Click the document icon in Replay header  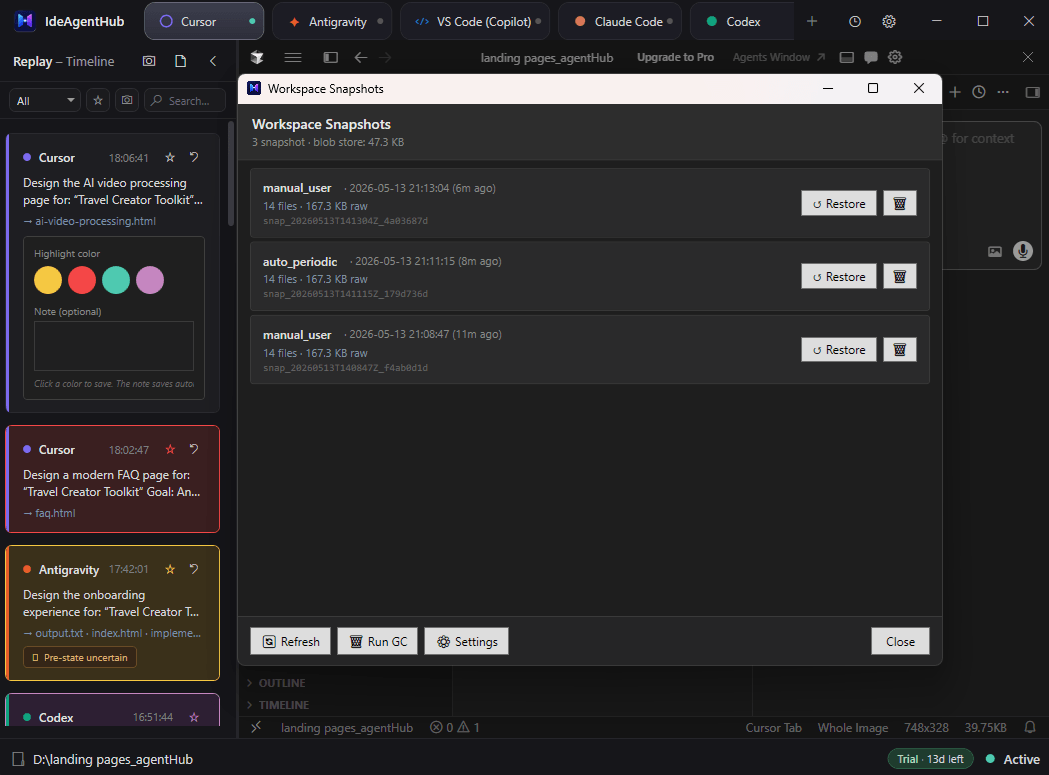click(181, 61)
